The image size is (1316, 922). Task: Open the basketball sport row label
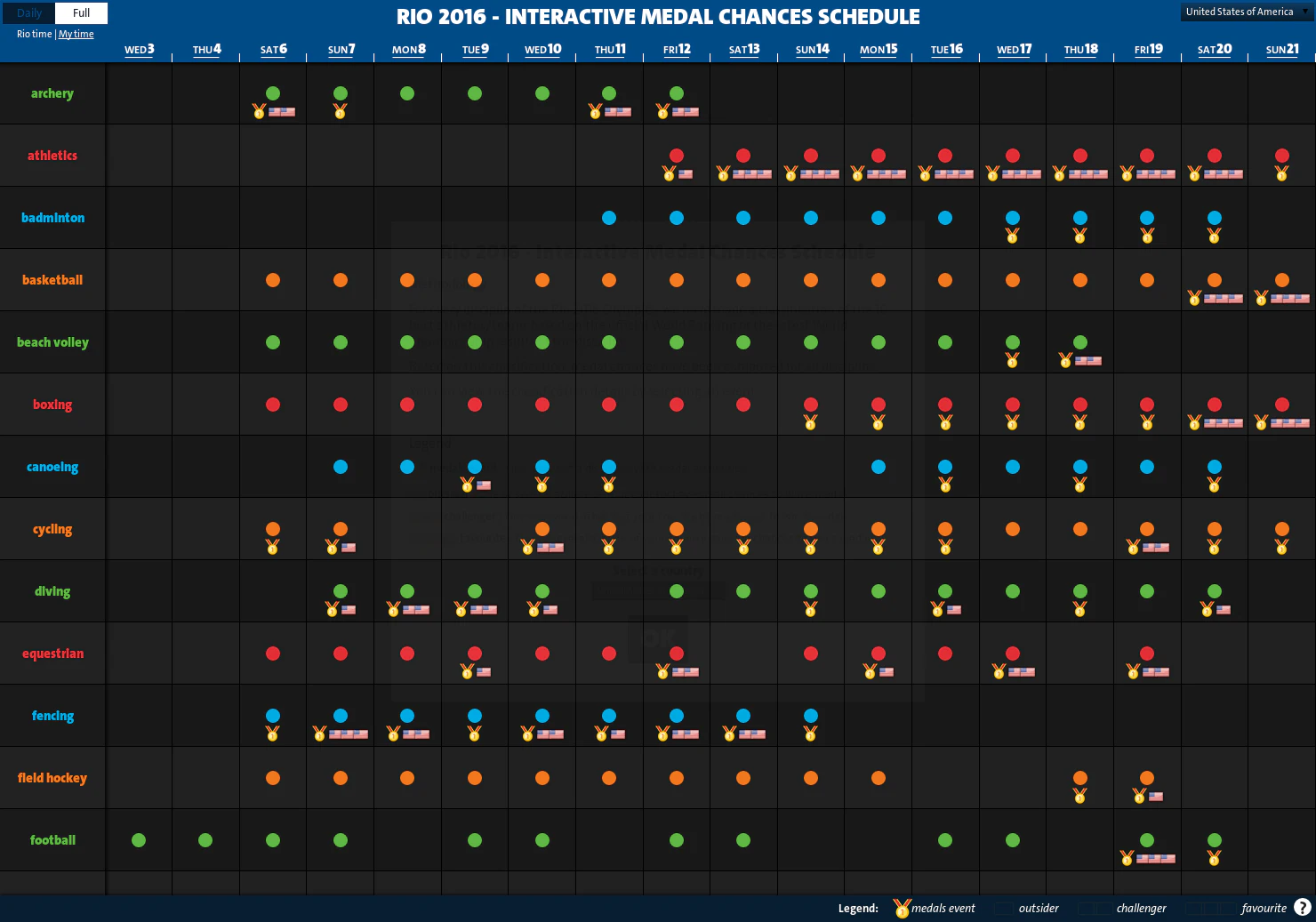pyautogui.click(x=52, y=280)
